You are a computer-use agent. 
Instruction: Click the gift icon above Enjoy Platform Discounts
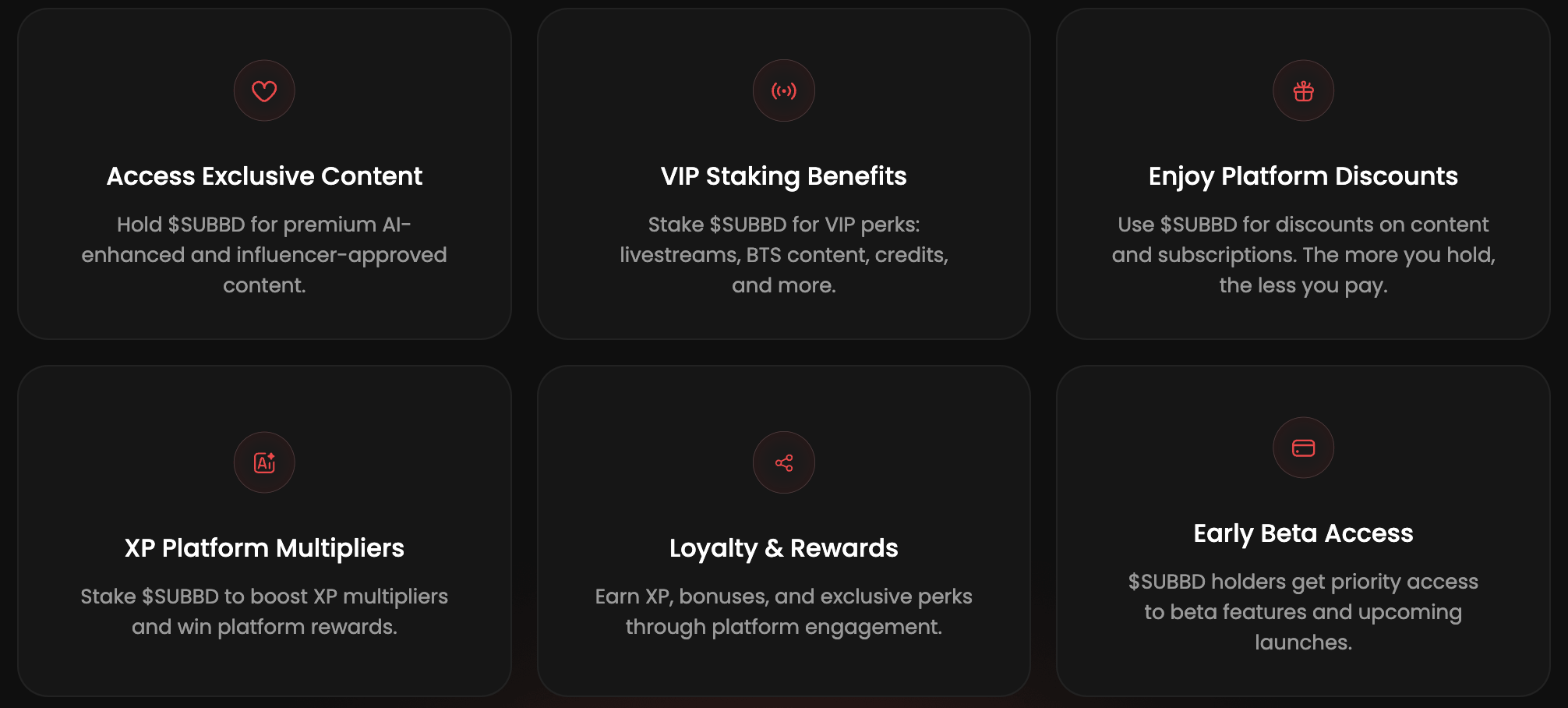click(1303, 90)
